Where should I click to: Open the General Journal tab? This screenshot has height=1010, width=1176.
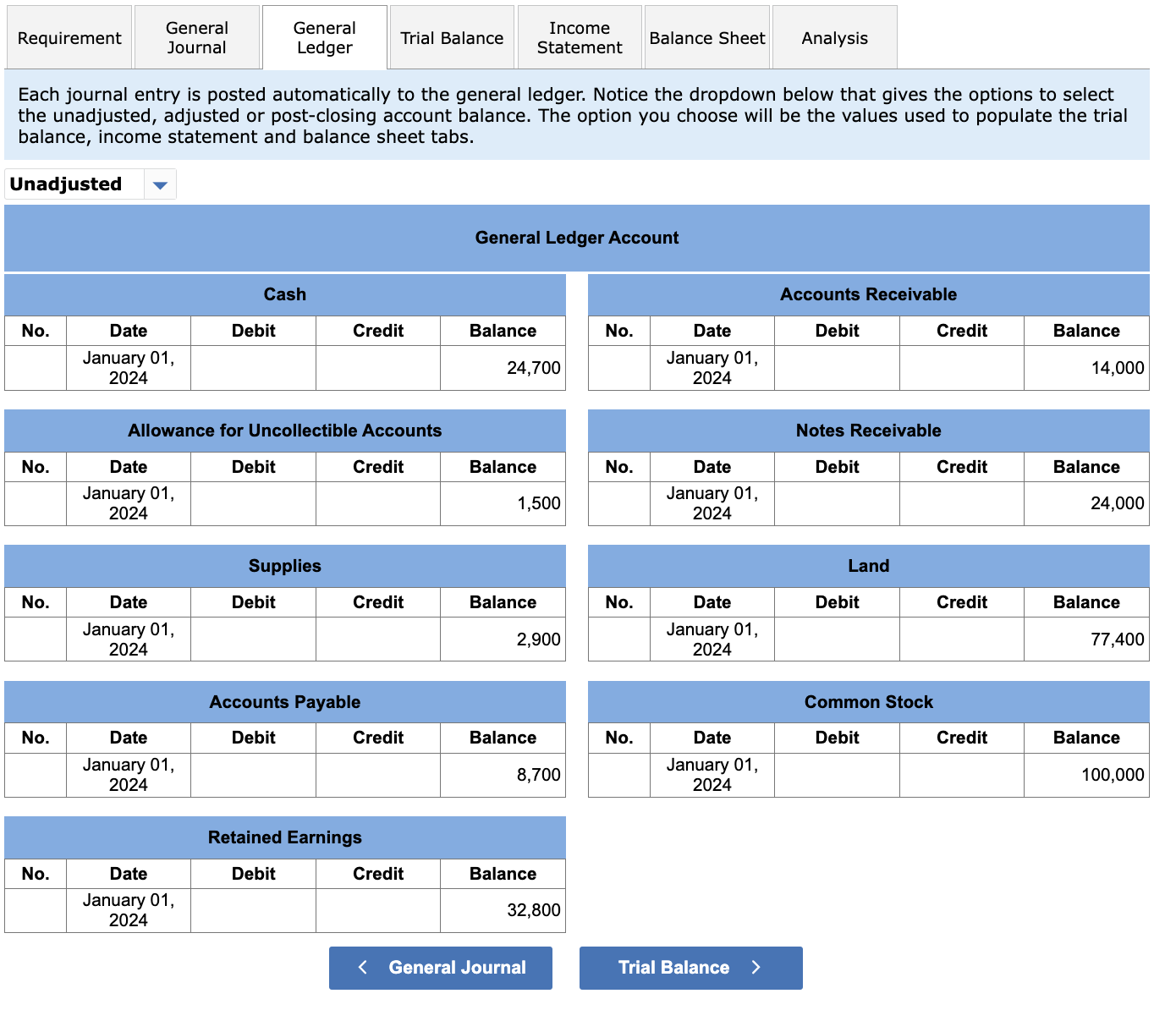197,38
